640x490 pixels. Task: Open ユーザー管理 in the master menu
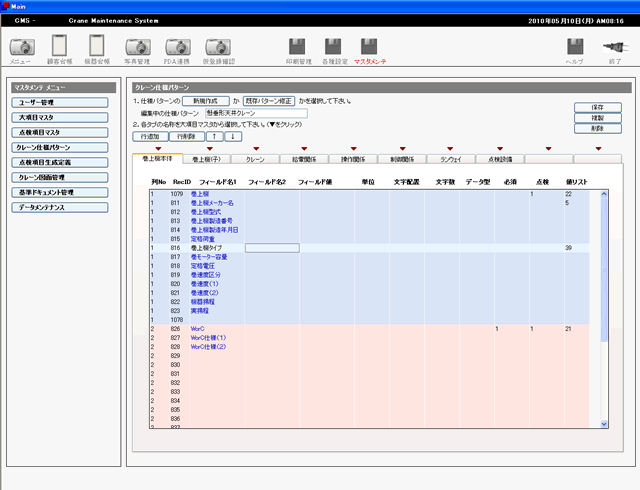click(x=60, y=102)
